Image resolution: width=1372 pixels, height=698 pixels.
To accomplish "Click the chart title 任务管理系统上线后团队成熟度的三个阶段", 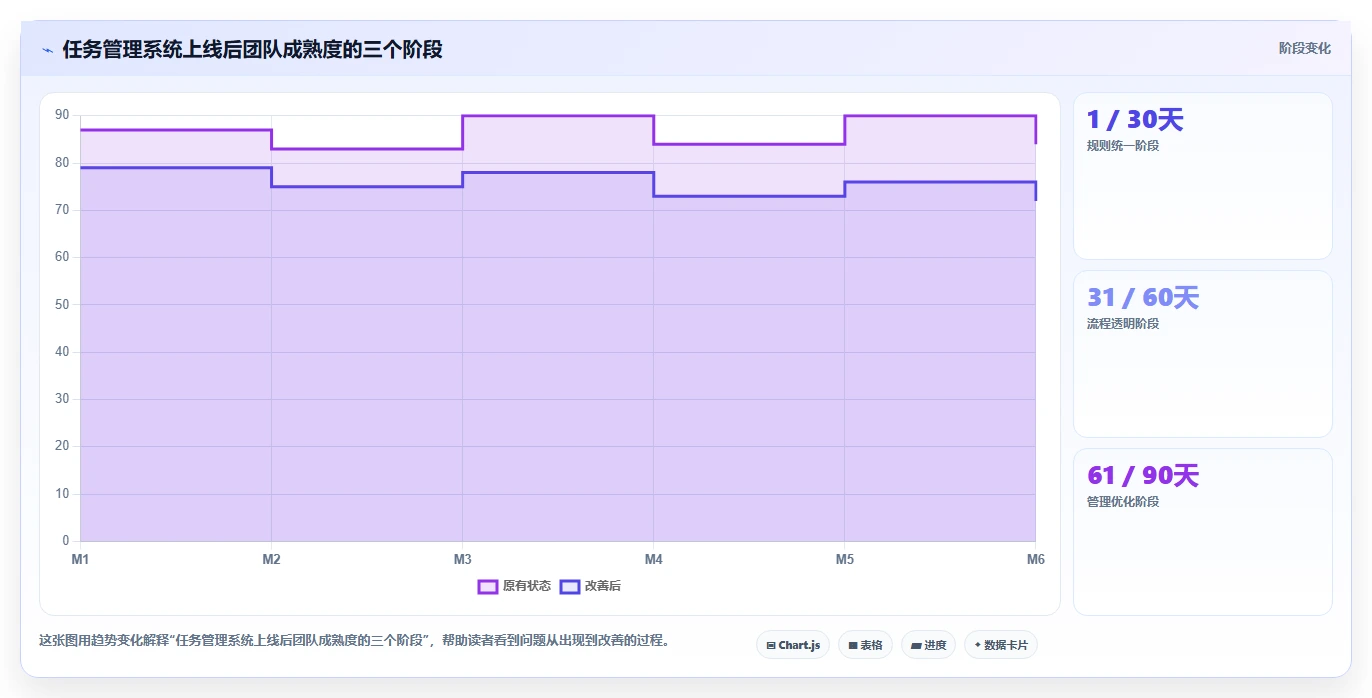I will (x=252, y=49).
